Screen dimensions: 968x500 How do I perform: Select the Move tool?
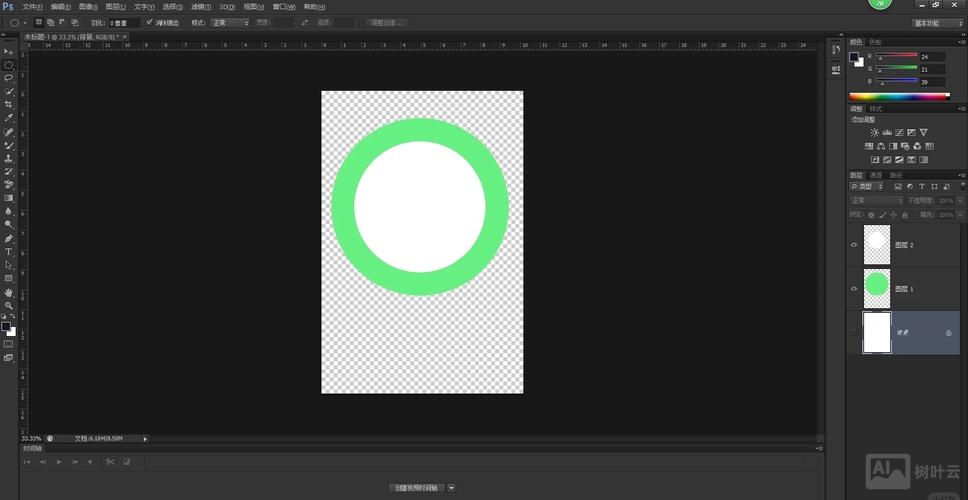(9, 52)
